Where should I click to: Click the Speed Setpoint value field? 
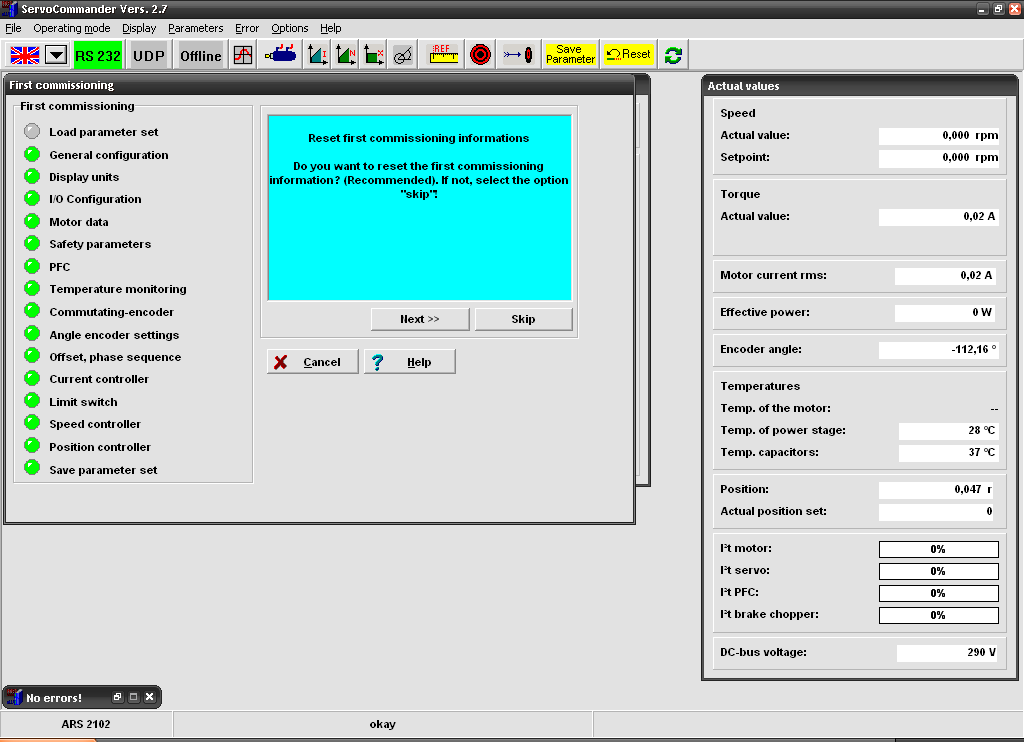(938, 157)
